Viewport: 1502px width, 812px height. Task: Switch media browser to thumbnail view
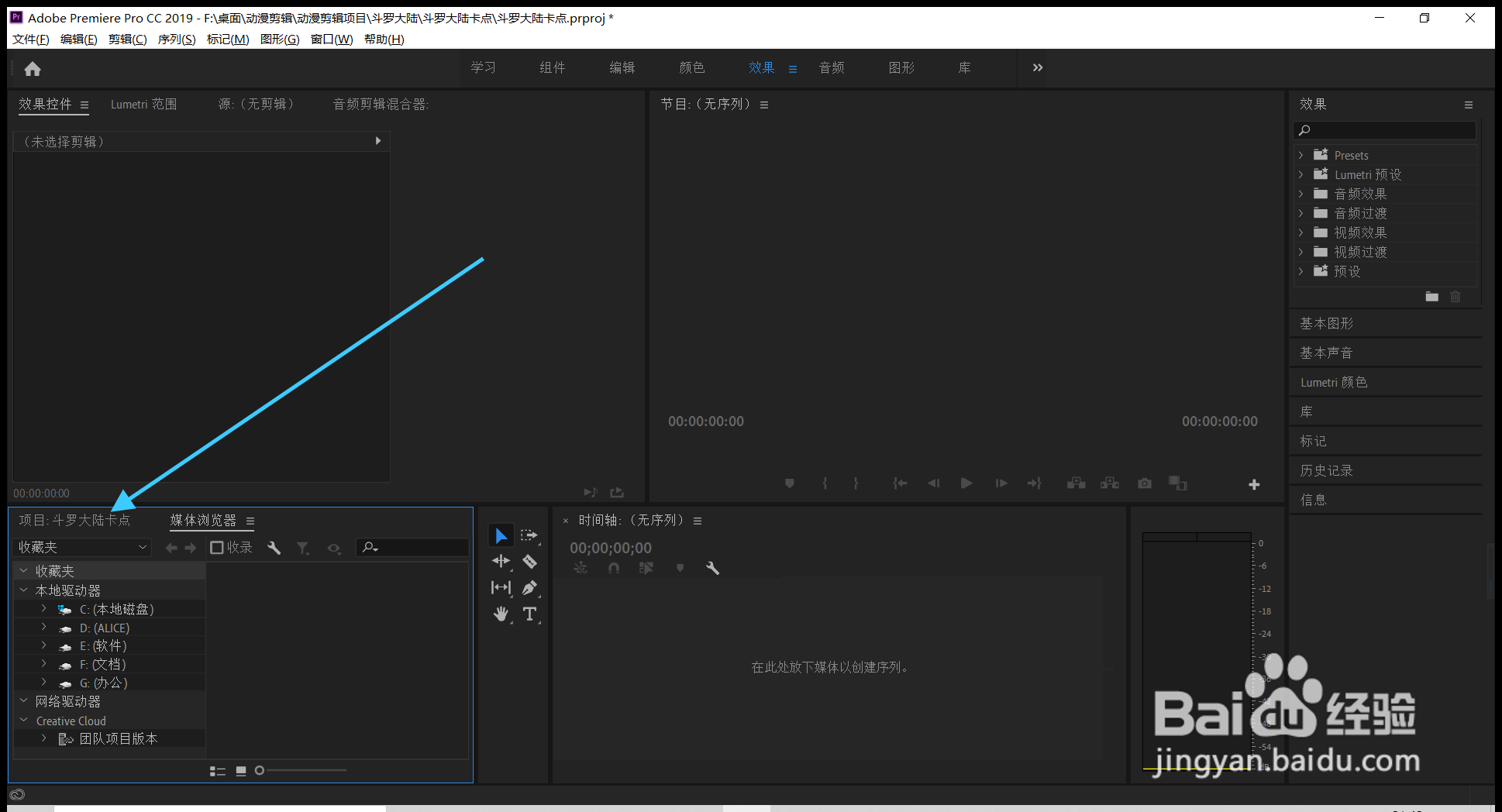tap(241, 771)
